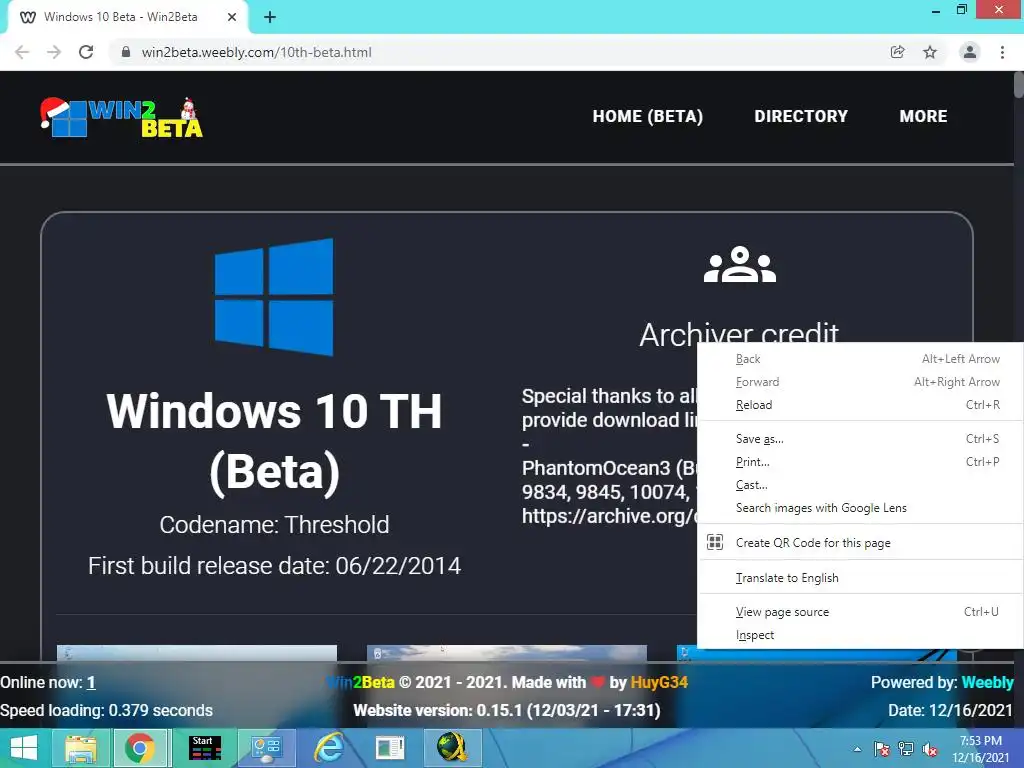Click the Archiver credit people icon
The image size is (1024, 768).
(740, 264)
